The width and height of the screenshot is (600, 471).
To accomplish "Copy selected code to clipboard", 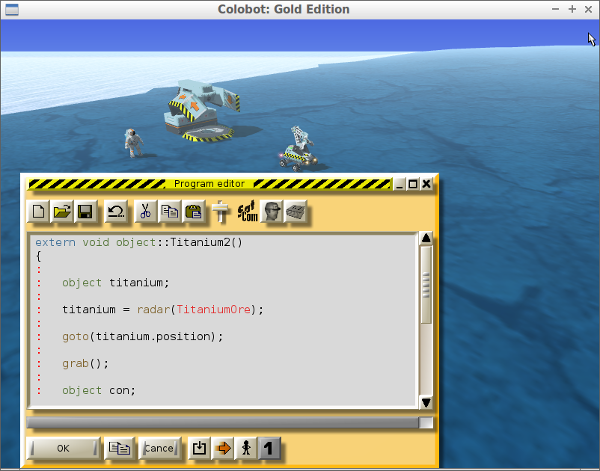I will click(170, 211).
